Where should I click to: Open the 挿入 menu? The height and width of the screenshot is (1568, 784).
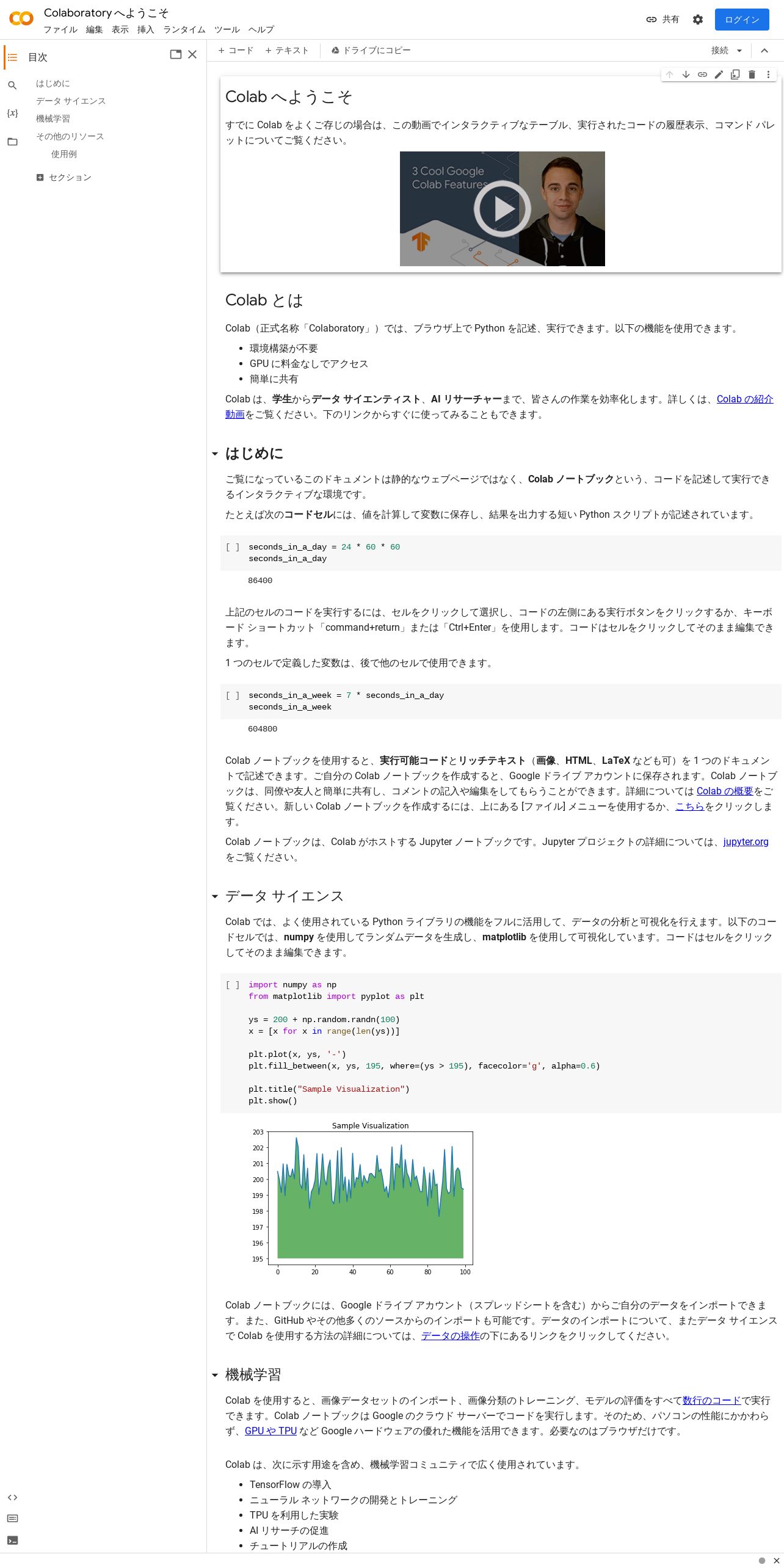click(146, 29)
